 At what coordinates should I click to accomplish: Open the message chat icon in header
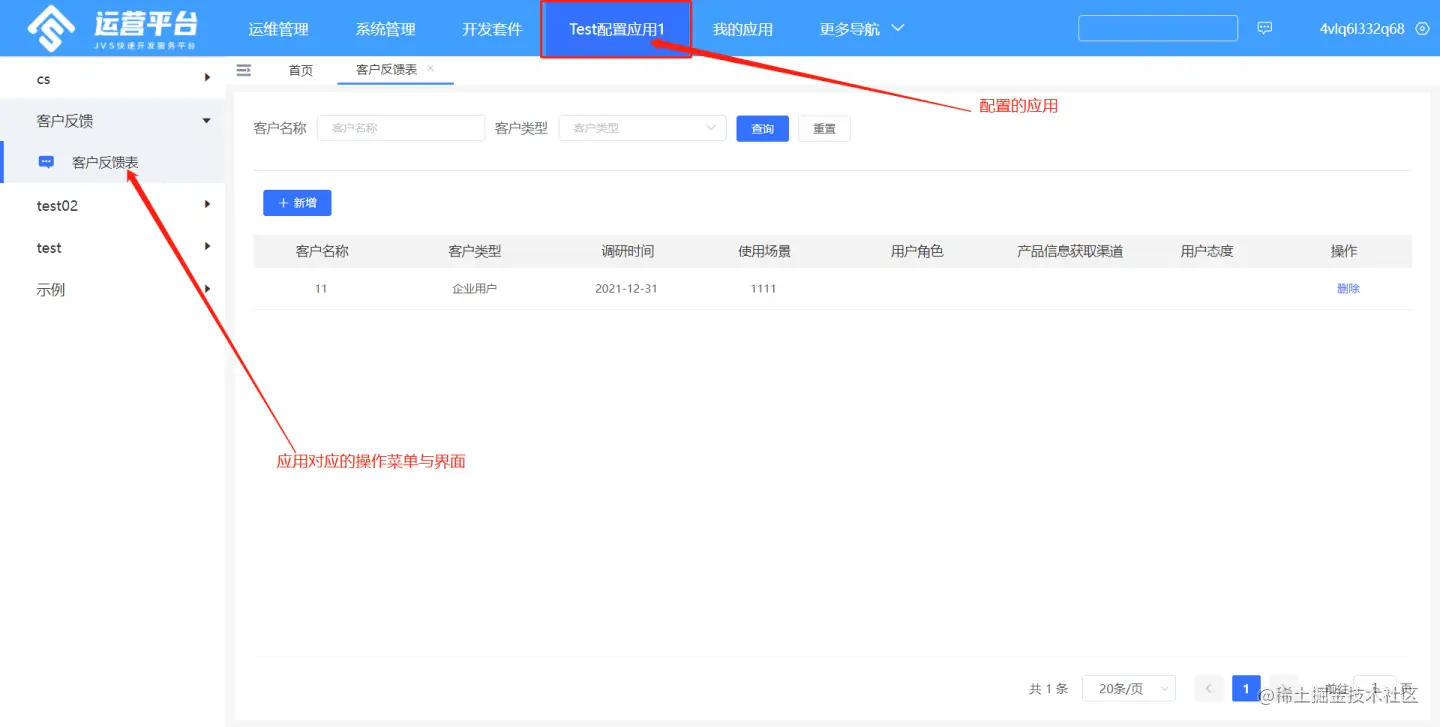click(1265, 28)
